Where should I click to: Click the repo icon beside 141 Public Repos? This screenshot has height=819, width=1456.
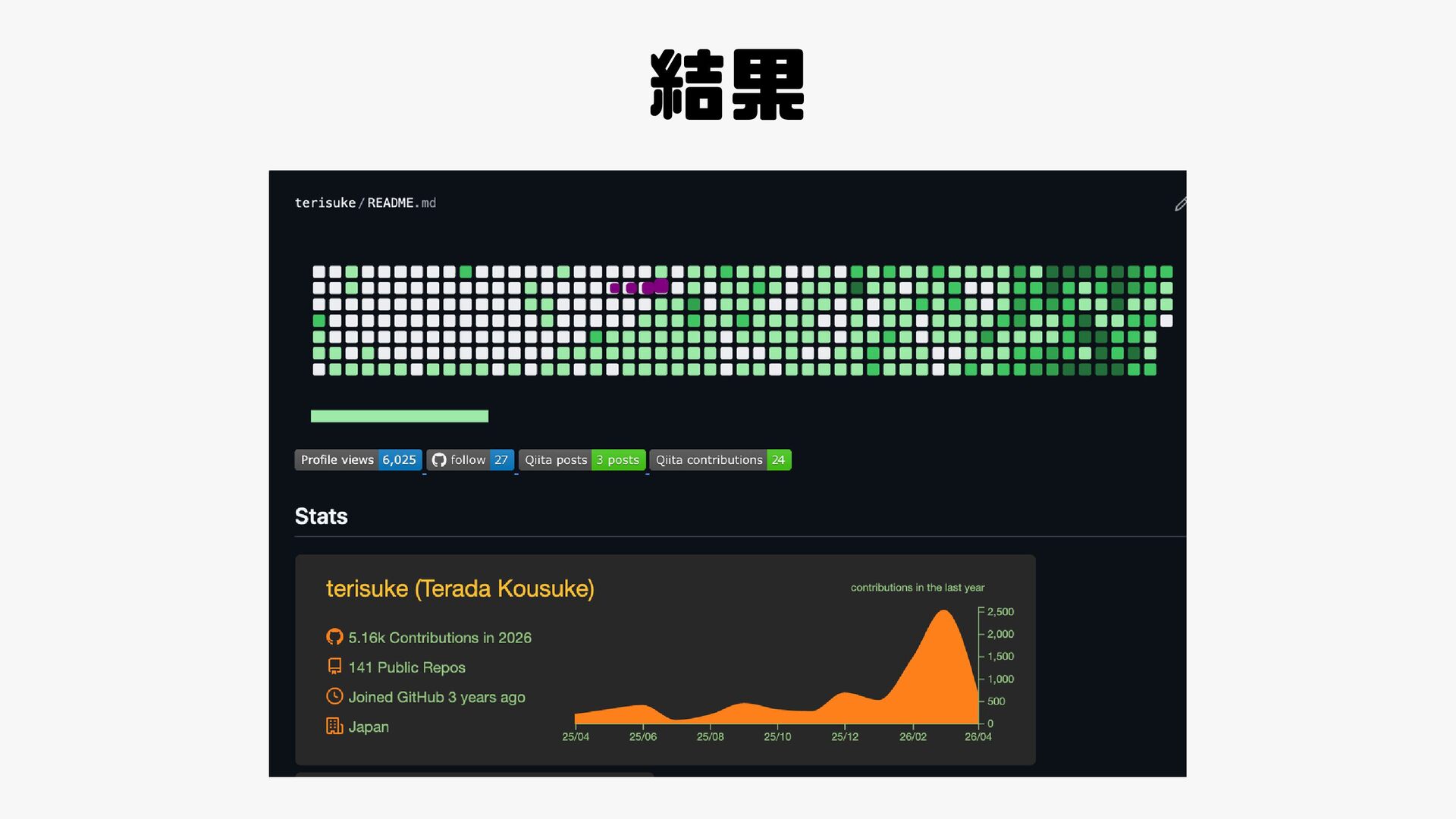pyautogui.click(x=334, y=667)
